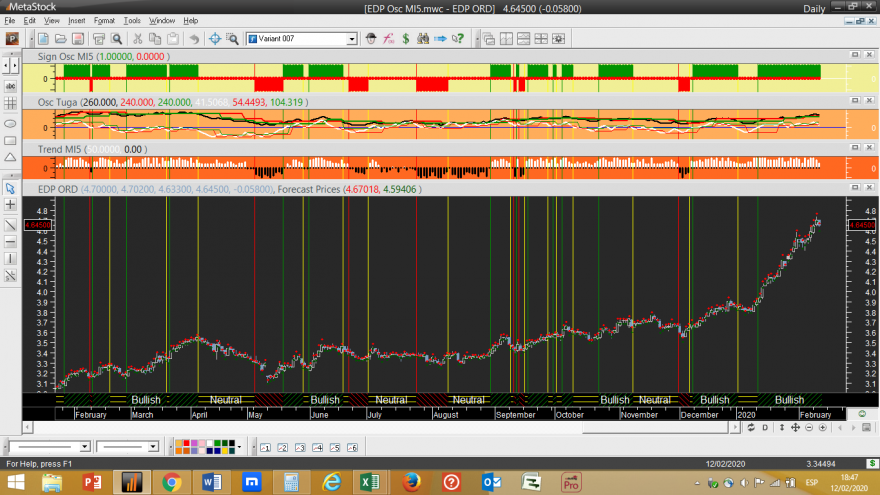Open the line style dropdown

tap(85, 447)
